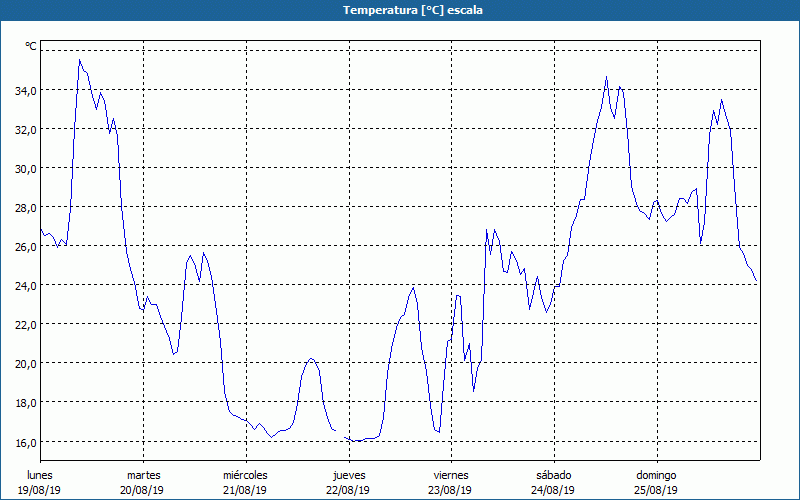Click the 'lunes' day label
Image resolution: width=800 pixels, height=500 pixels.
pos(40,475)
